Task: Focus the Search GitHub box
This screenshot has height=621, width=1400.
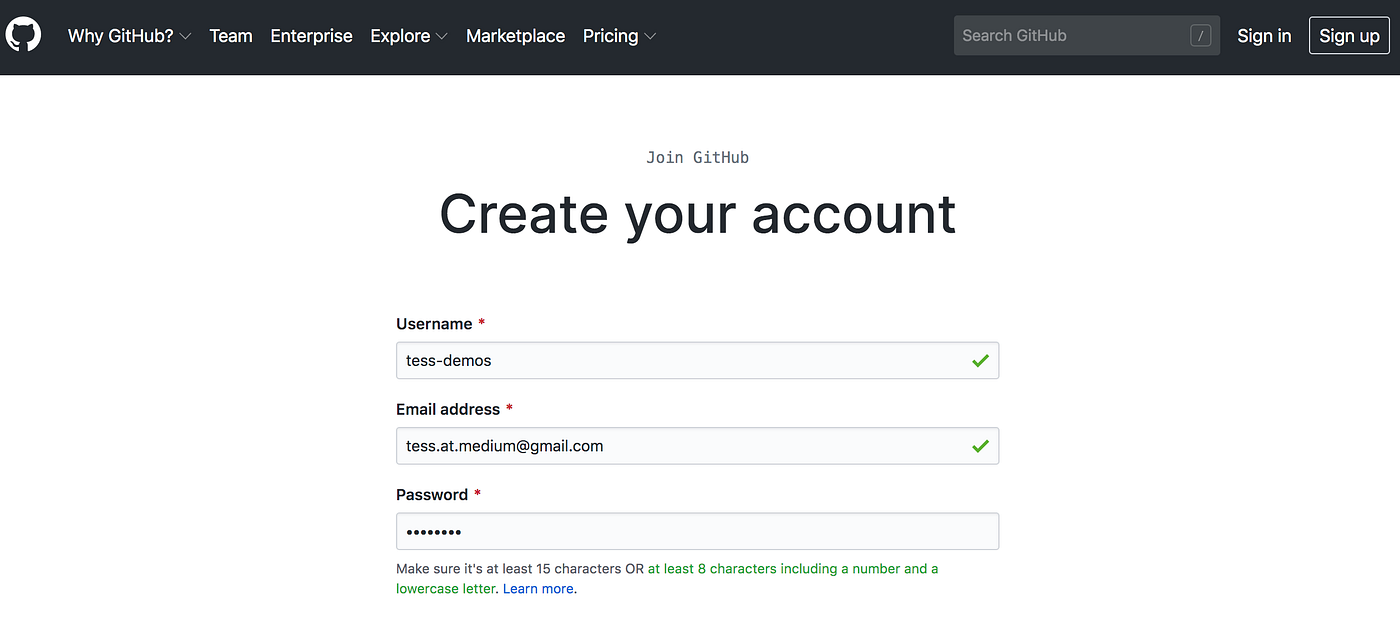Action: coord(1086,35)
